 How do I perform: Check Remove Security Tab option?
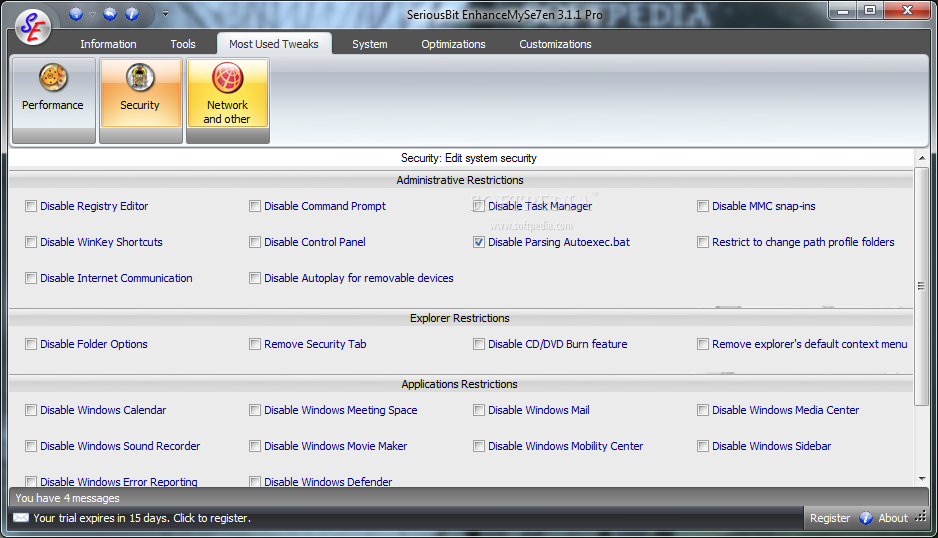tap(255, 344)
